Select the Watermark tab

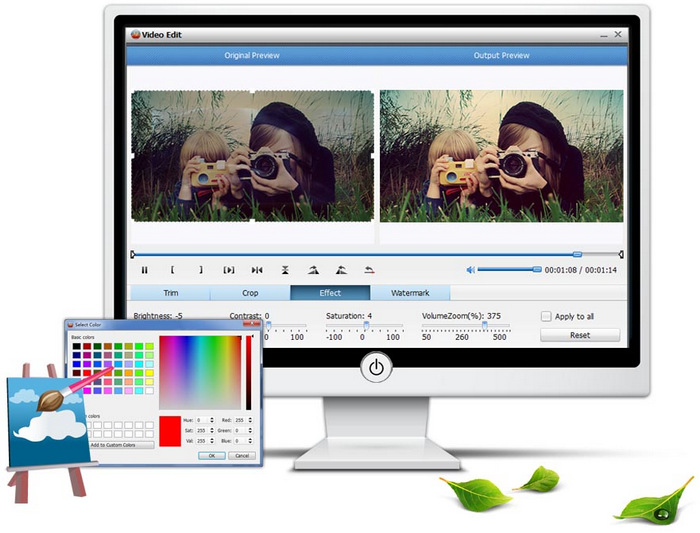pyautogui.click(x=409, y=293)
